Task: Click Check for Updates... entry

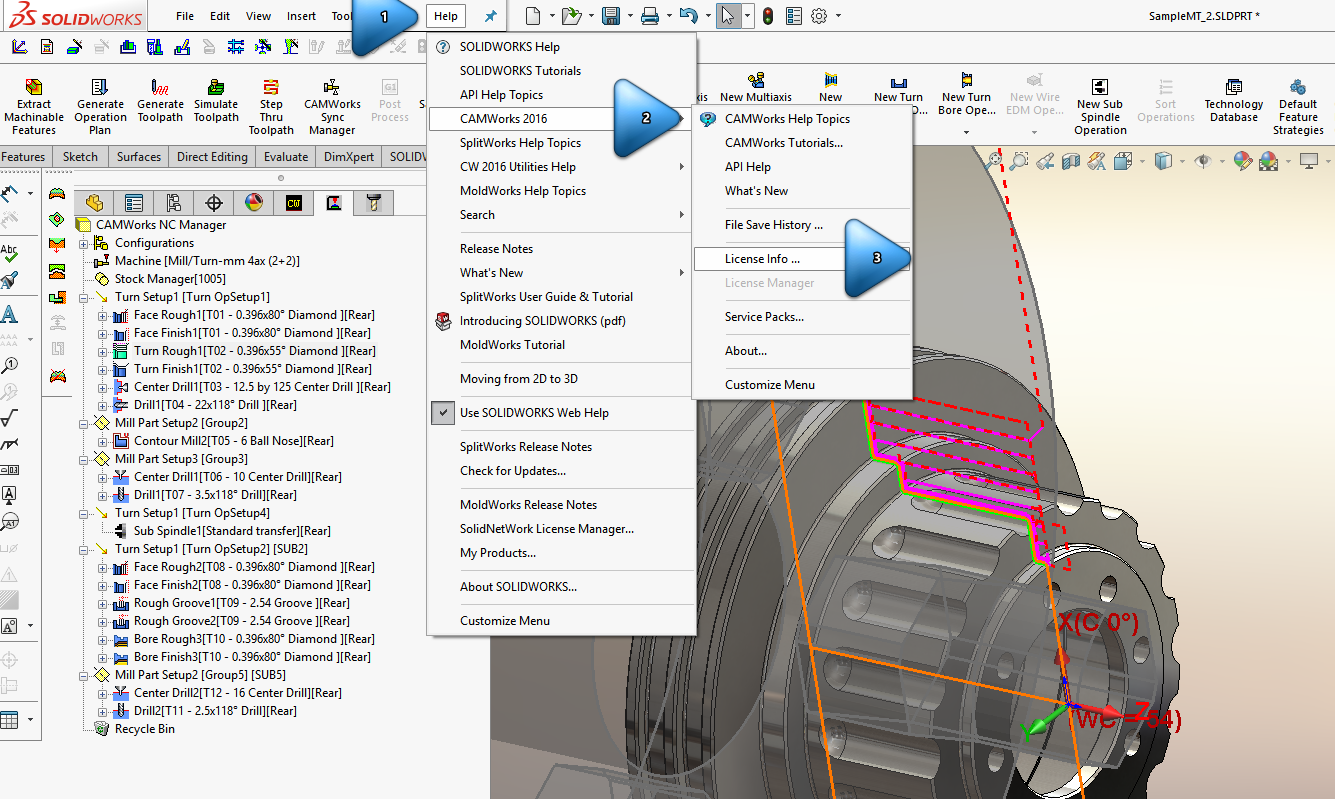Action: point(512,471)
